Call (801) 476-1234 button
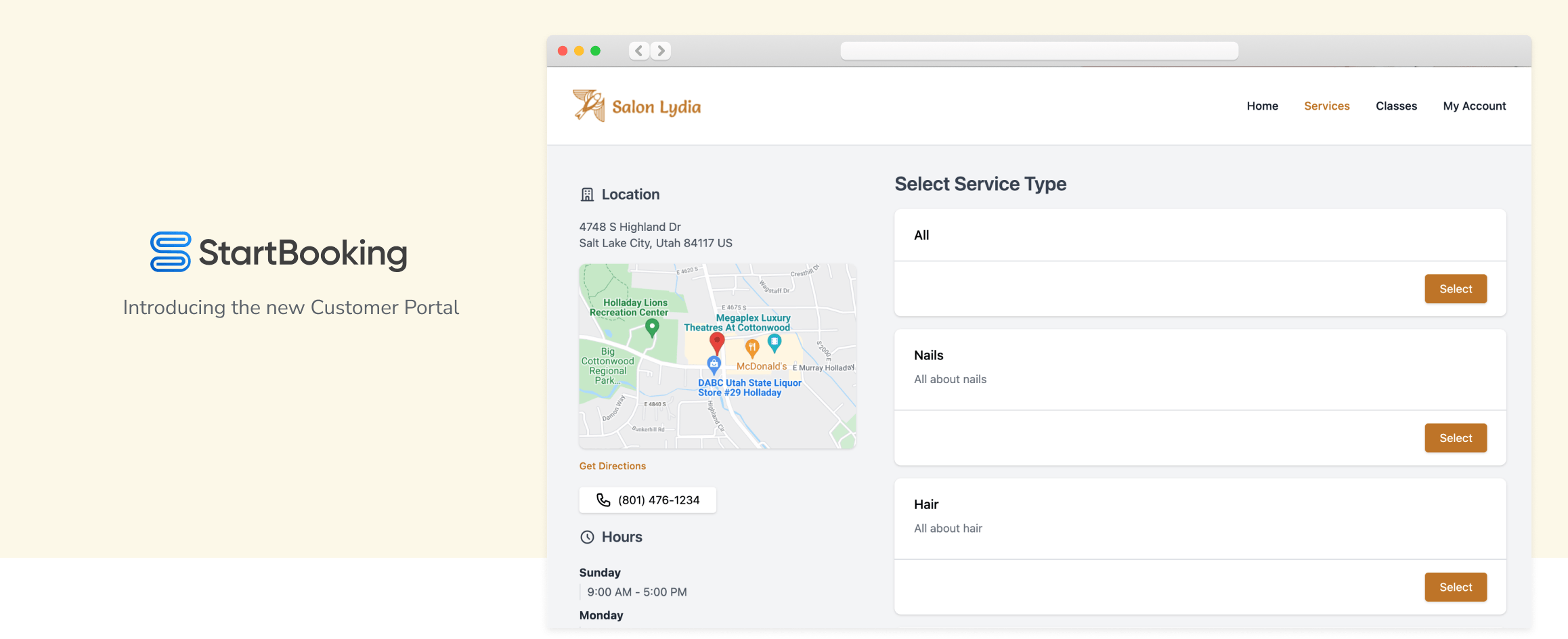 (x=647, y=500)
